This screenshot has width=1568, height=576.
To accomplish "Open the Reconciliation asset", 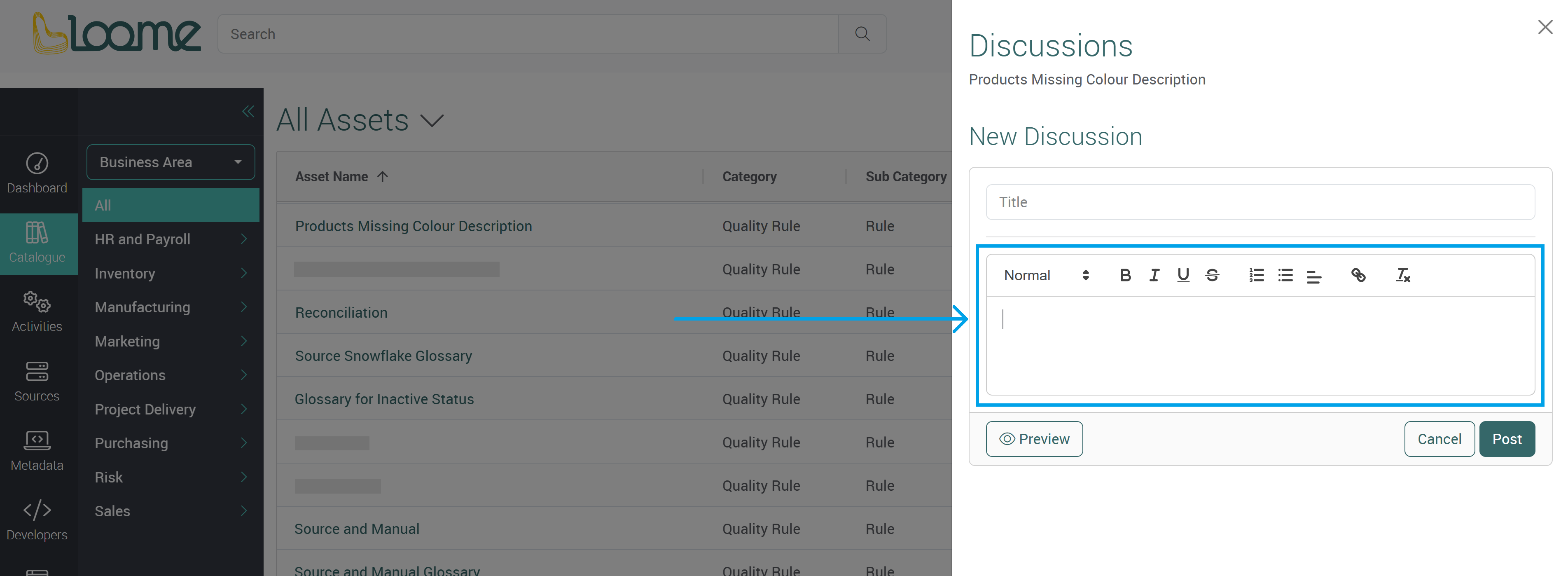I will [341, 312].
